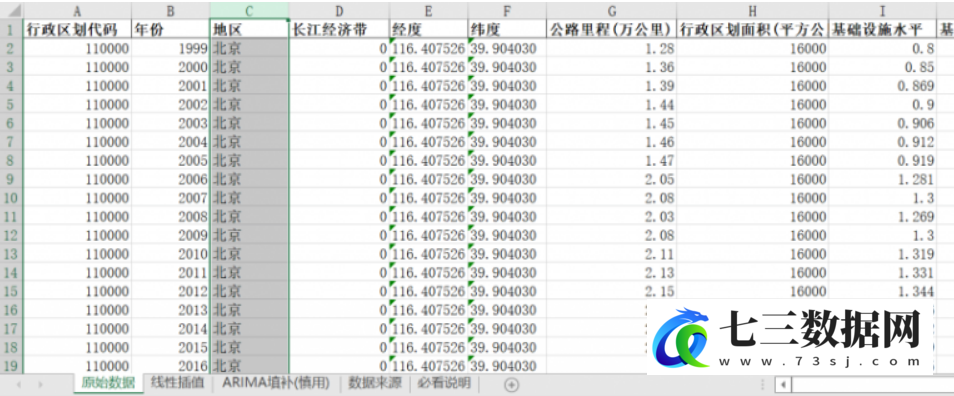Click the 地区 header cell
The image size is (954, 396).
tap(249, 29)
